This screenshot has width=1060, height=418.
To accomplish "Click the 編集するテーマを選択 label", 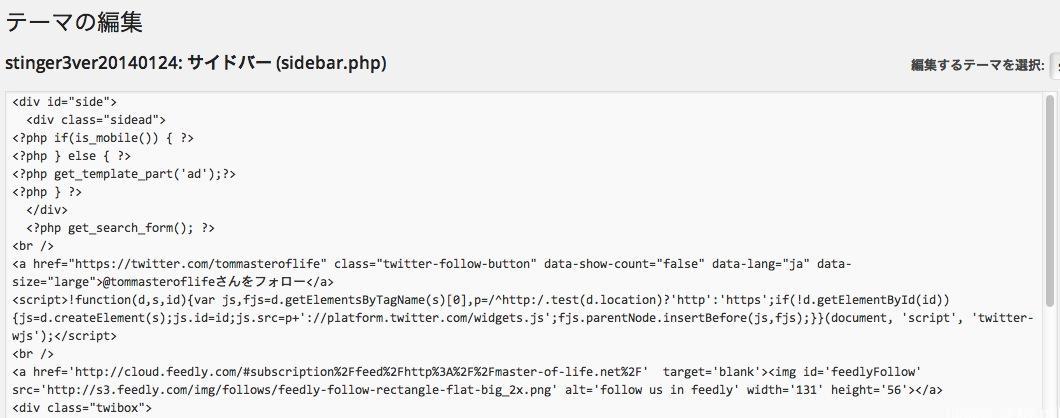I will pyautogui.click(x=977, y=65).
